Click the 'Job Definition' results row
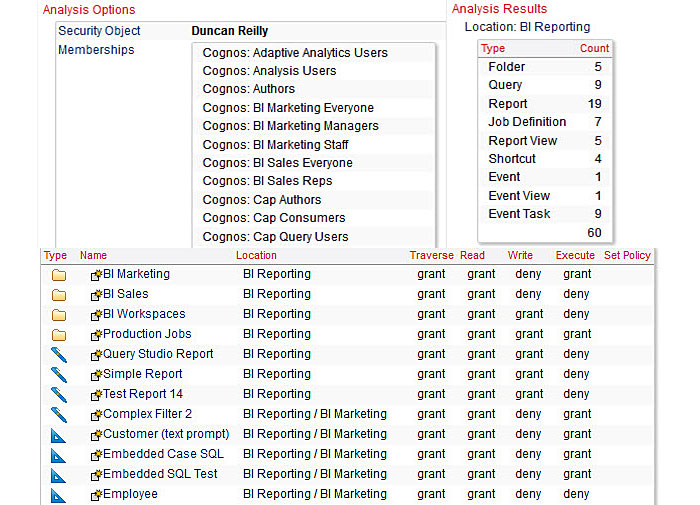 [x=545, y=122]
